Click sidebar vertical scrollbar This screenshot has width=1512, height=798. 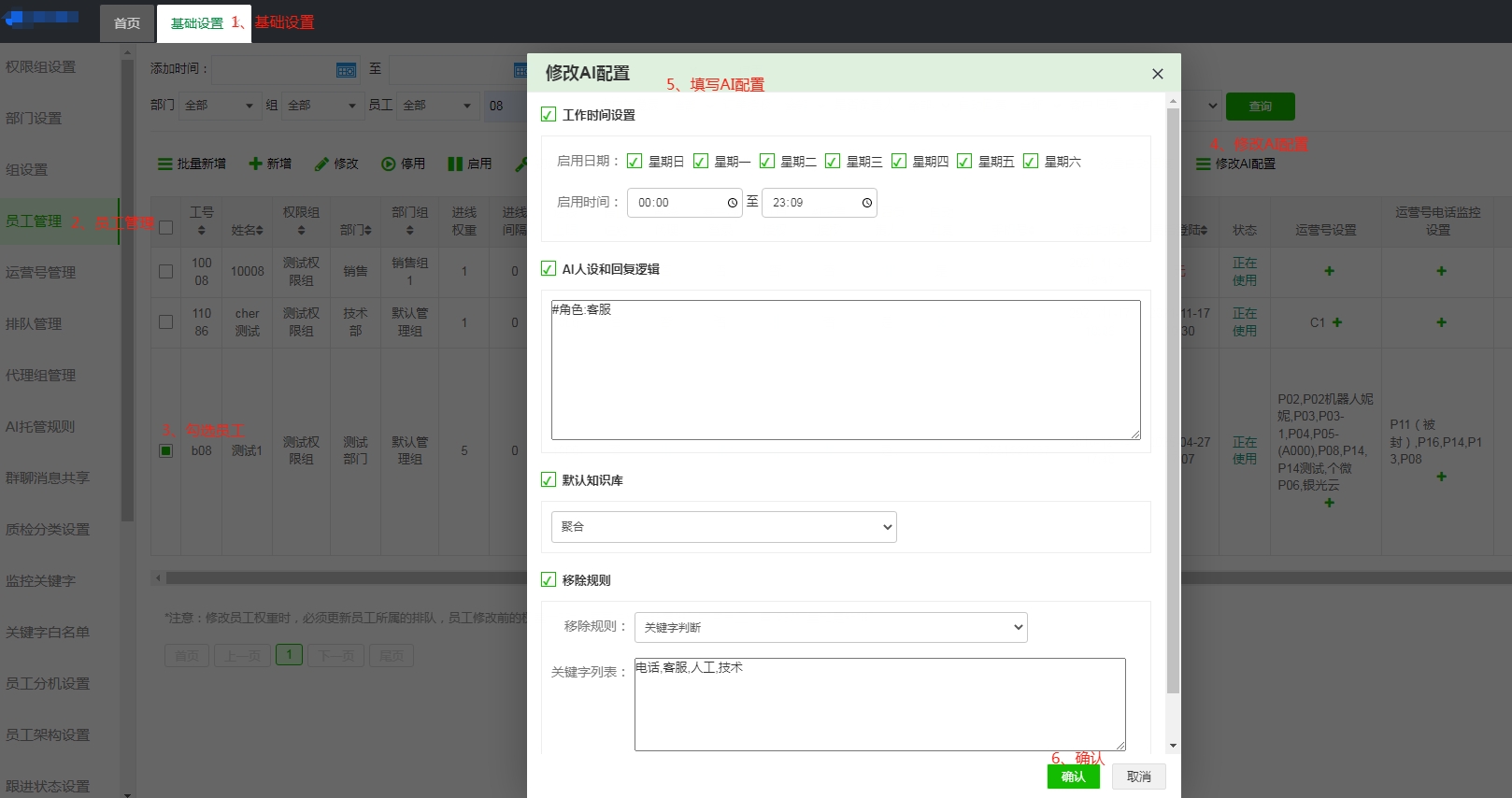click(127, 290)
